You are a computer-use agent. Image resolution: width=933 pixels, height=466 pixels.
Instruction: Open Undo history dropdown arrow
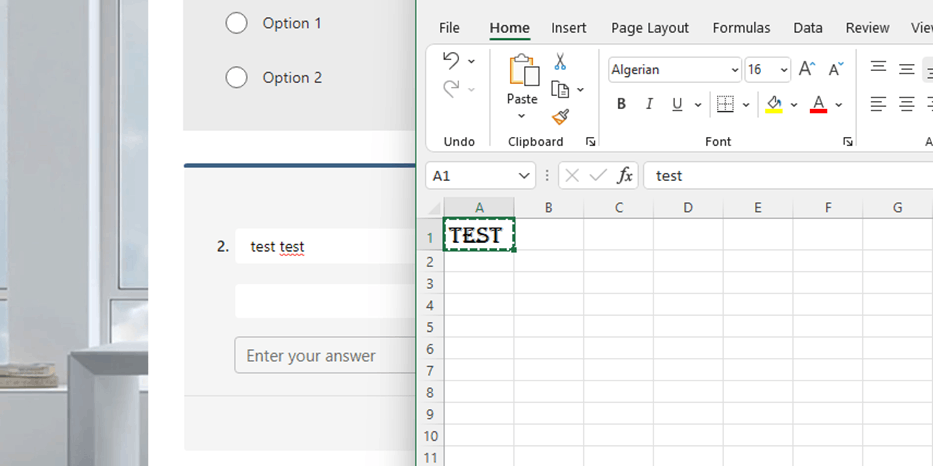coord(471,61)
